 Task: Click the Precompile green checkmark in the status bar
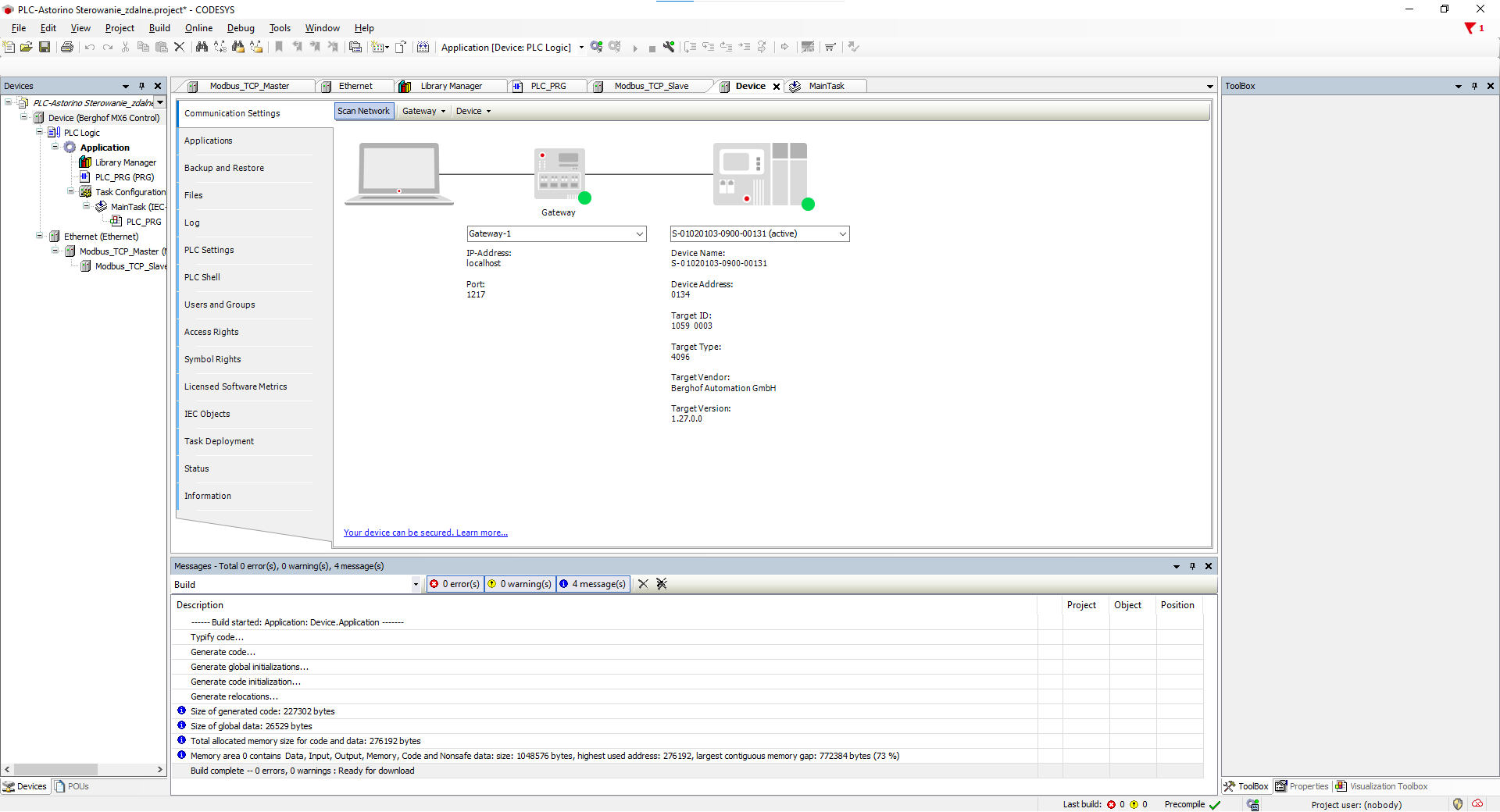[1215, 805]
